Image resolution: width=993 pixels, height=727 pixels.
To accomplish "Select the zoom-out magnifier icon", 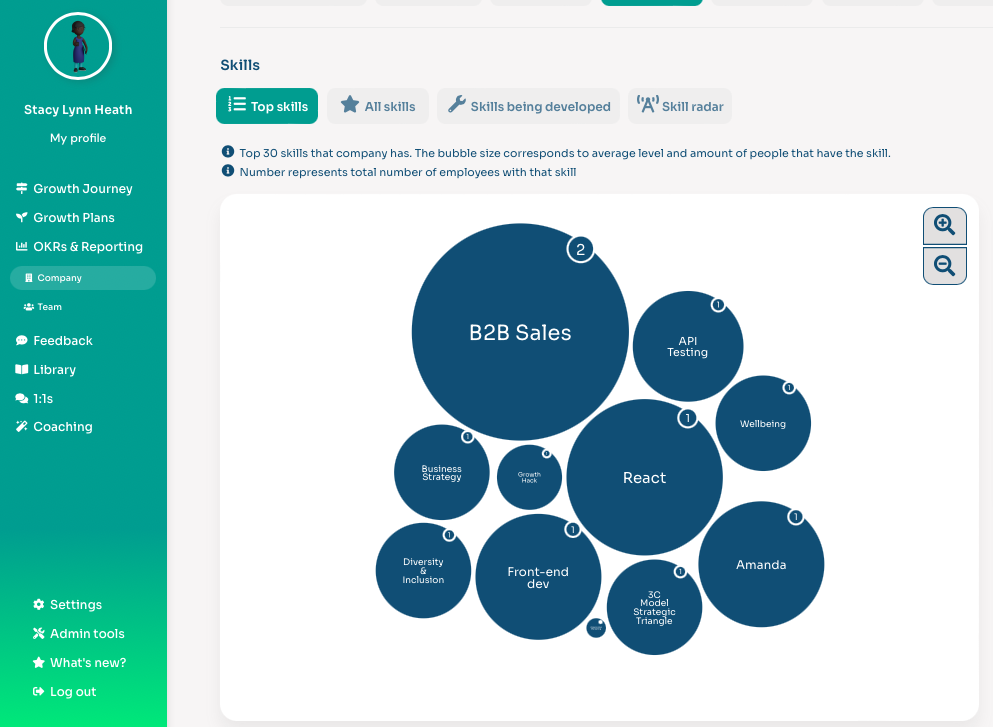I will click(x=944, y=265).
